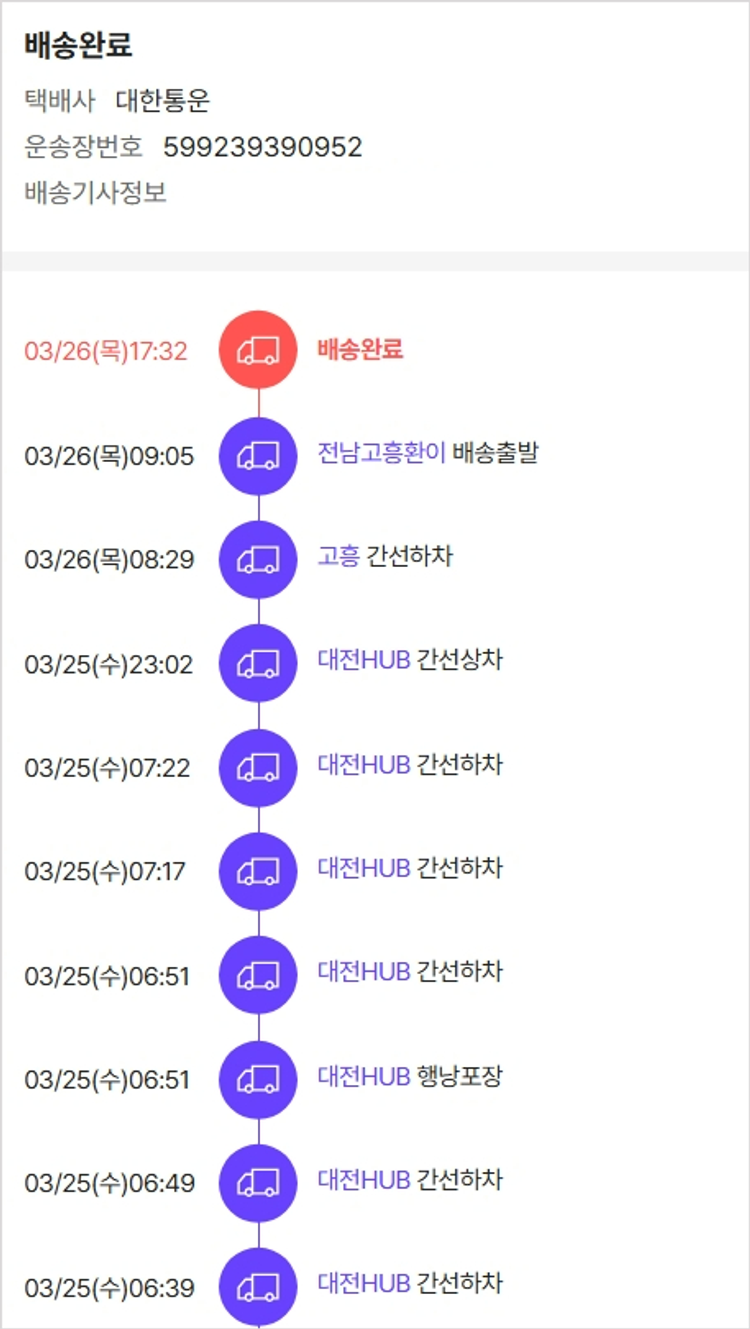Click truck icon for 06:39 entry
The width and height of the screenshot is (750, 1329).
258,1287
